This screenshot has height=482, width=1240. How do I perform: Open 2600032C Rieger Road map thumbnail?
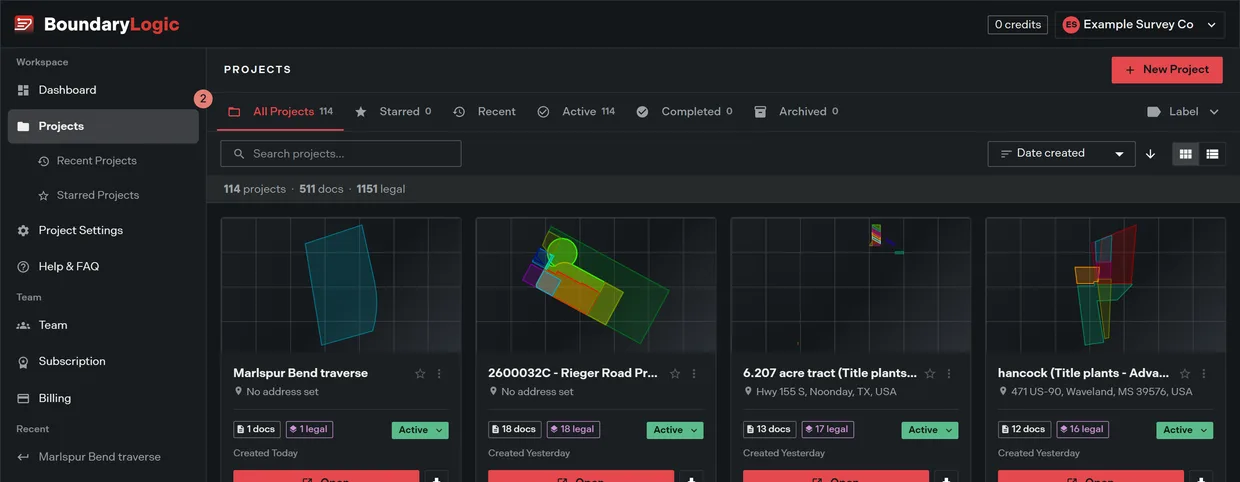click(596, 285)
